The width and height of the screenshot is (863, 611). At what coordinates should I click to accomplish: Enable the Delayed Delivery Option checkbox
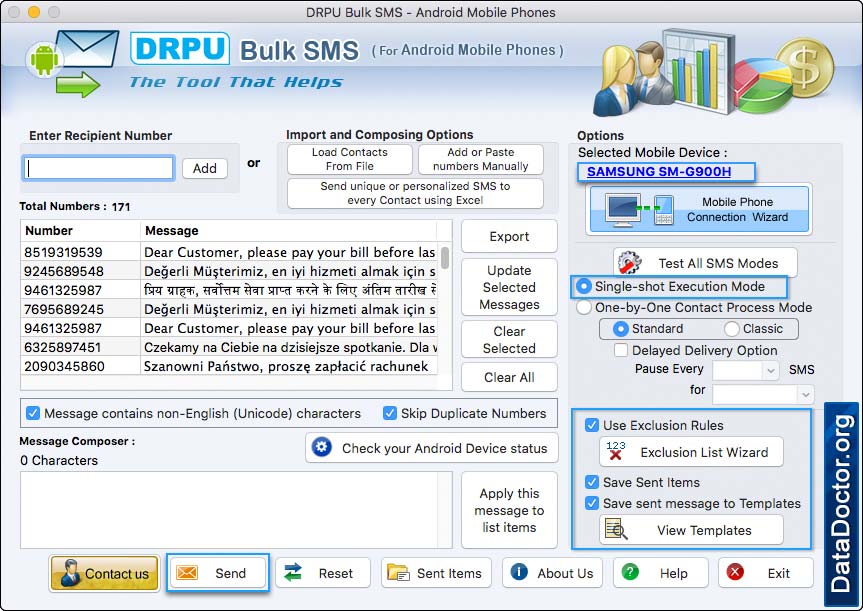point(621,350)
